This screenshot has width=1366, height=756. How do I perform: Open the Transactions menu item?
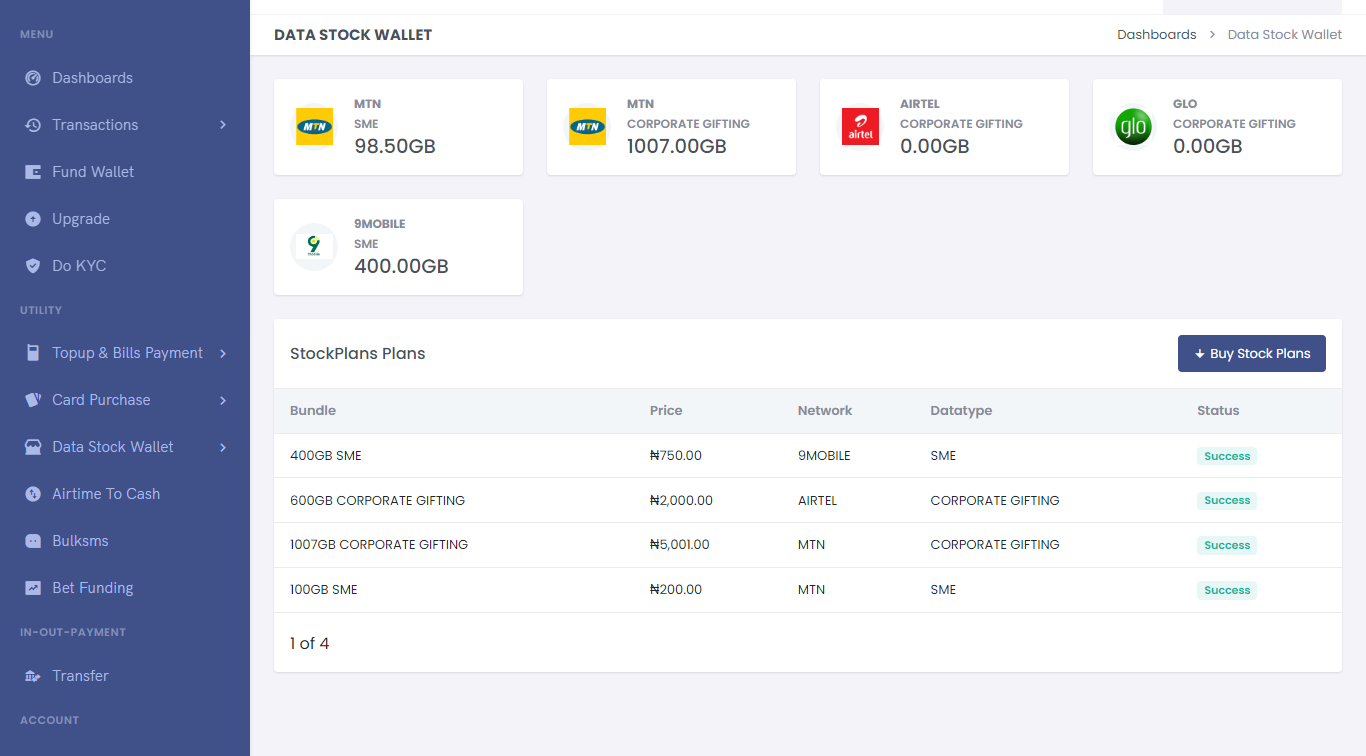(x=95, y=125)
